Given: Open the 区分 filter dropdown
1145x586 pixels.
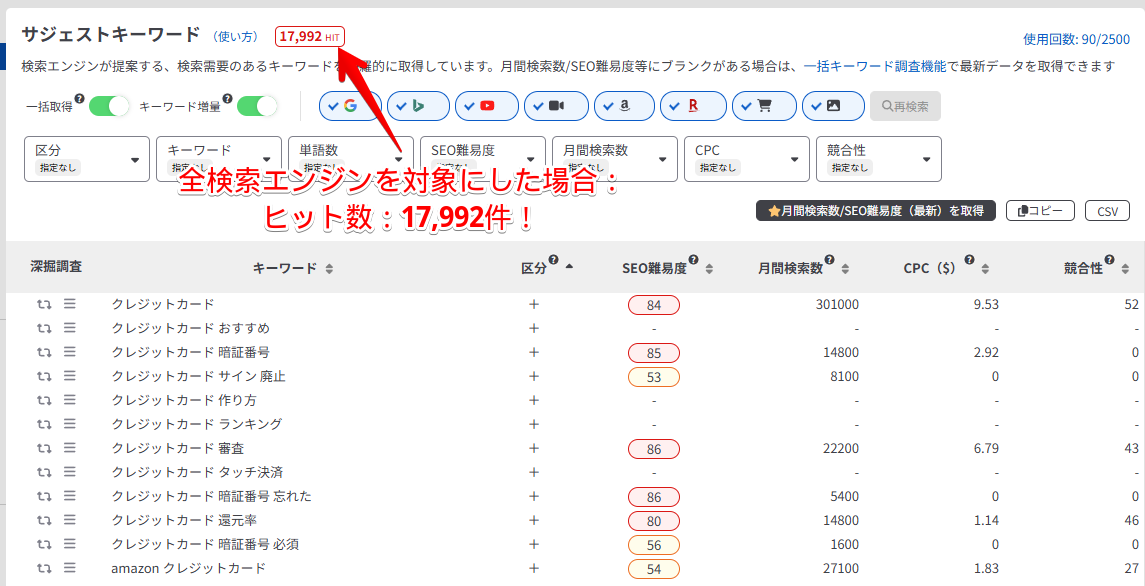Looking at the screenshot, I should click(86, 159).
